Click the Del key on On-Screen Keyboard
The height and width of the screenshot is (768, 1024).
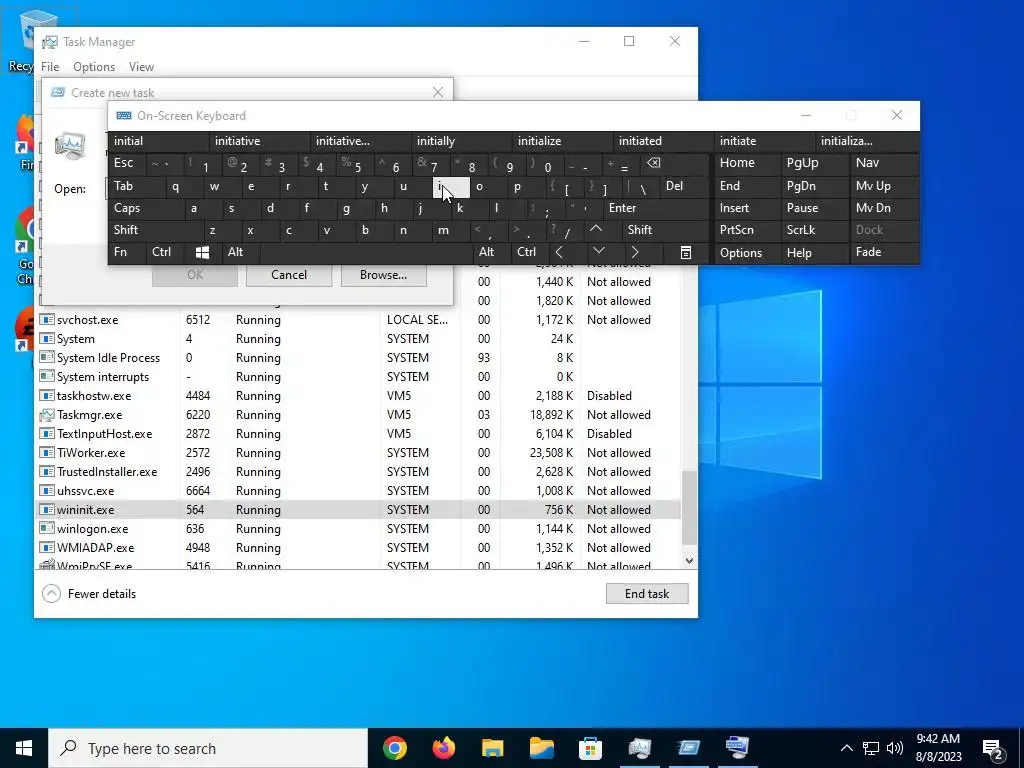click(x=684, y=187)
